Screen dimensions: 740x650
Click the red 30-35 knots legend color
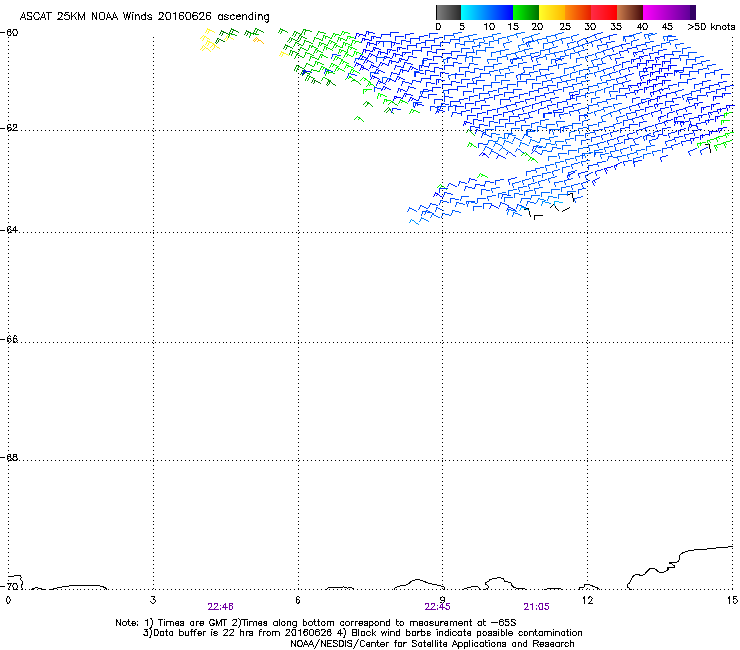click(x=604, y=12)
